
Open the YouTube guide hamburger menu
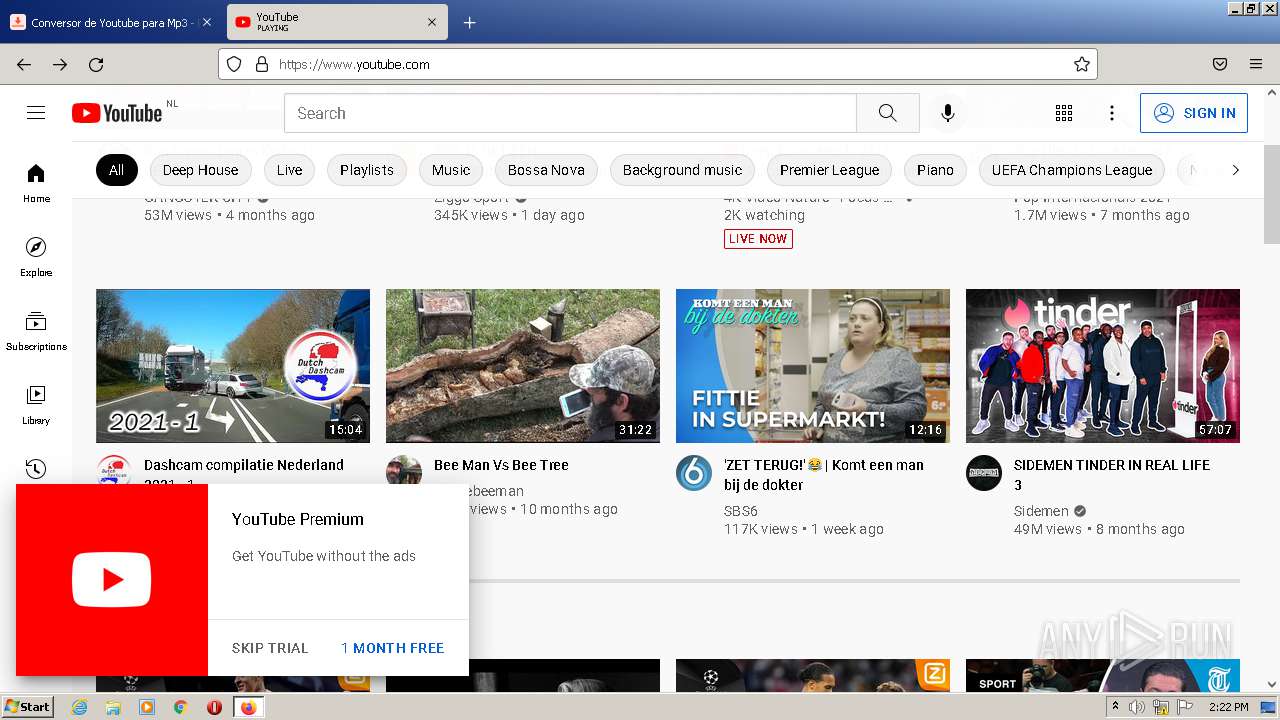coord(36,113)
